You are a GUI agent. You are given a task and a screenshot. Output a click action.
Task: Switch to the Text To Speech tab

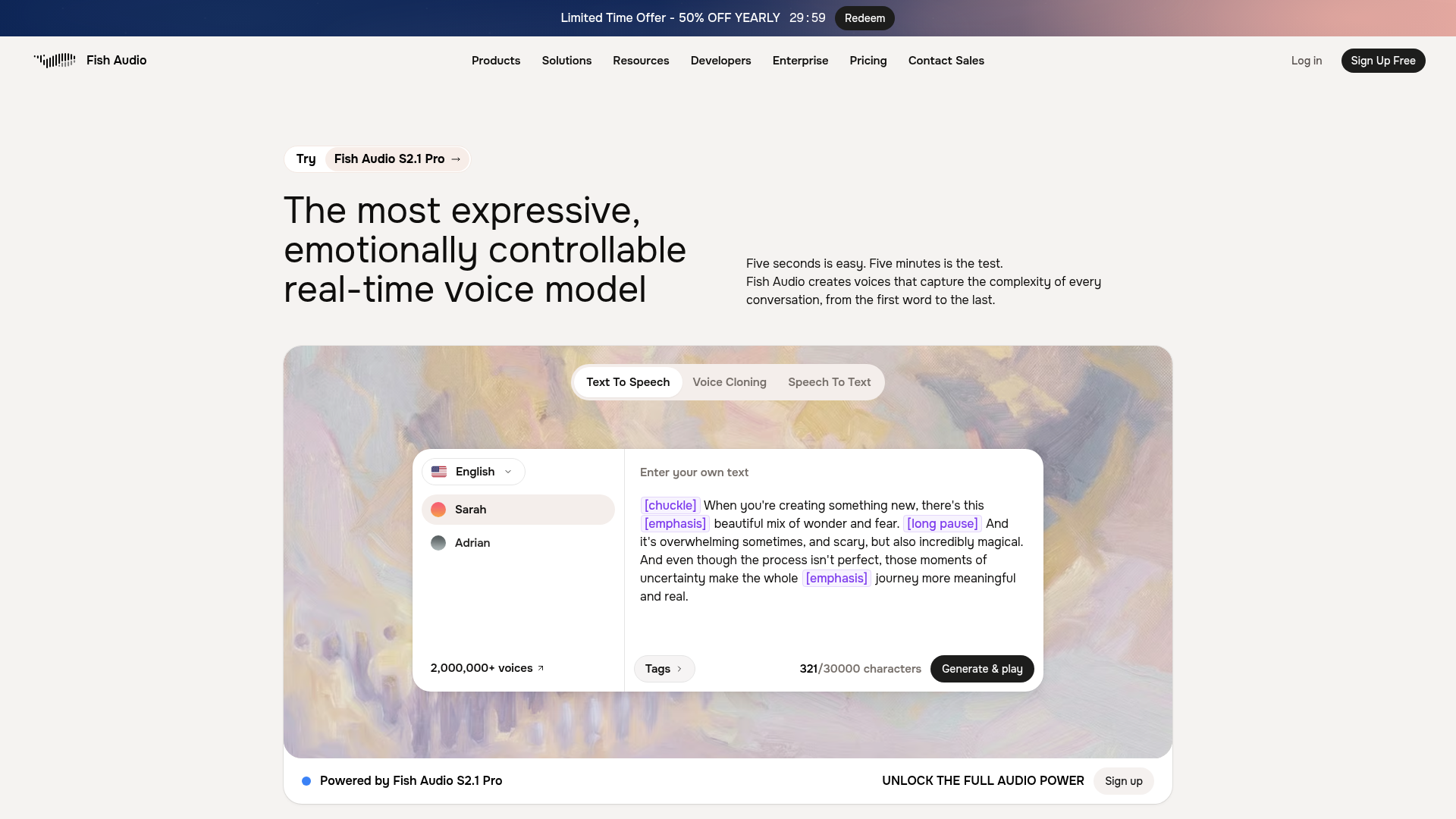pos(628,382)
